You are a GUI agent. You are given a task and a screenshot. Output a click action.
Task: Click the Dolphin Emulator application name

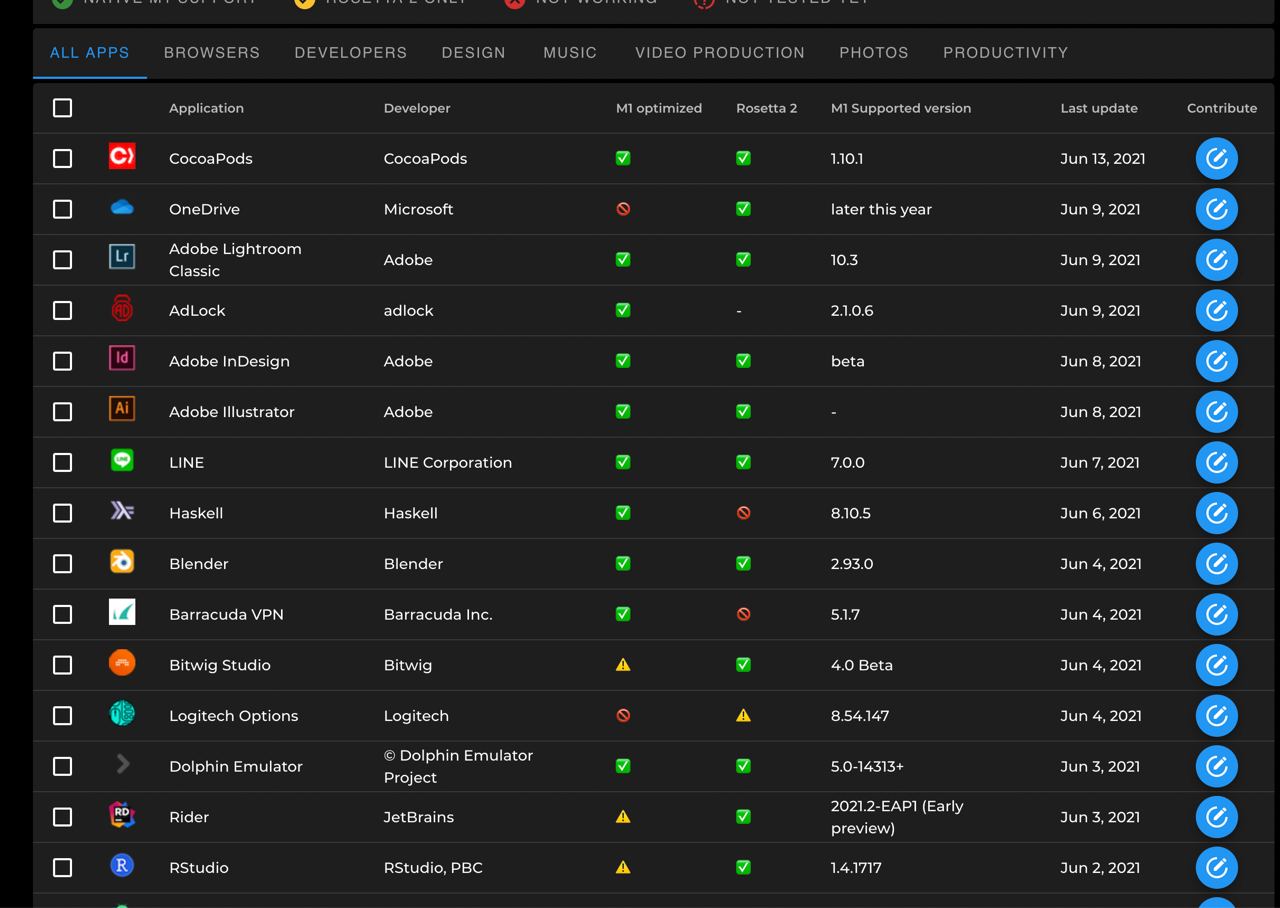(x=236, y=766)
